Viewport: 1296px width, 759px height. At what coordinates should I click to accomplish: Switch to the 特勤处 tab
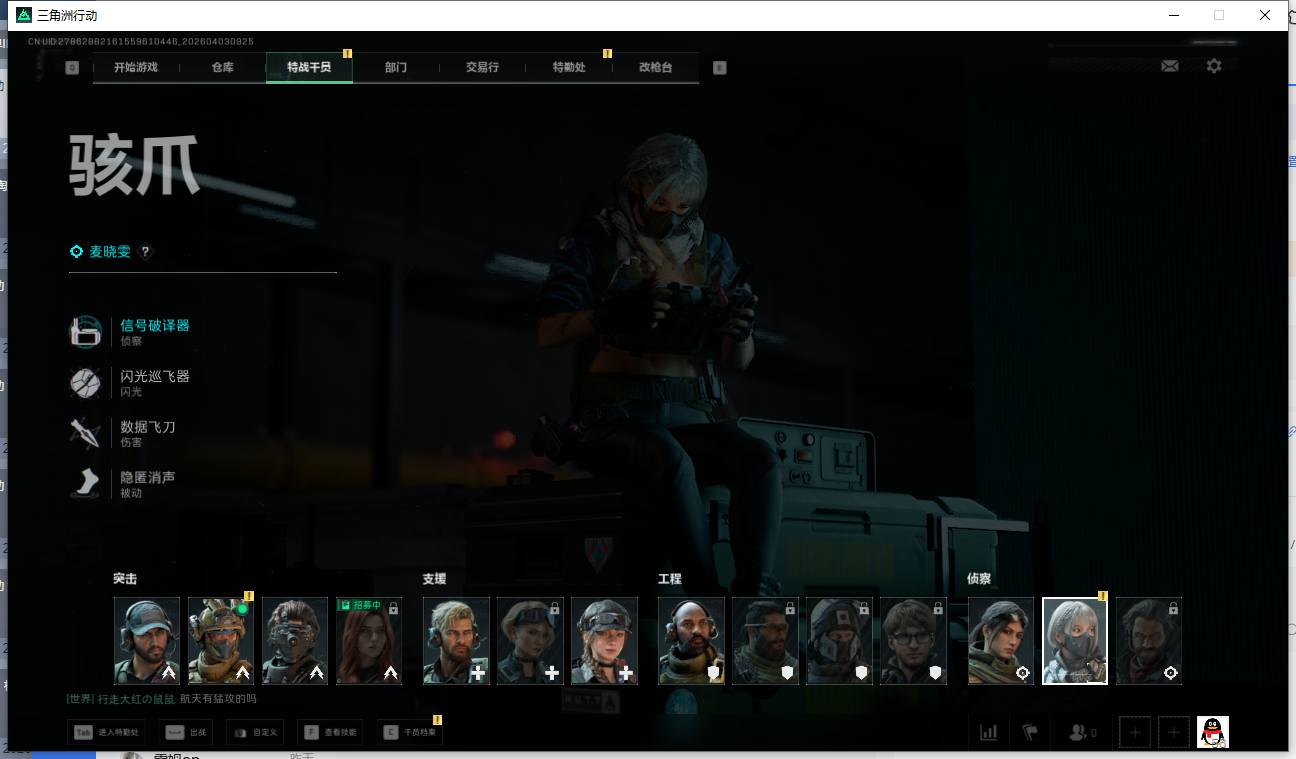tap(569, 68)
